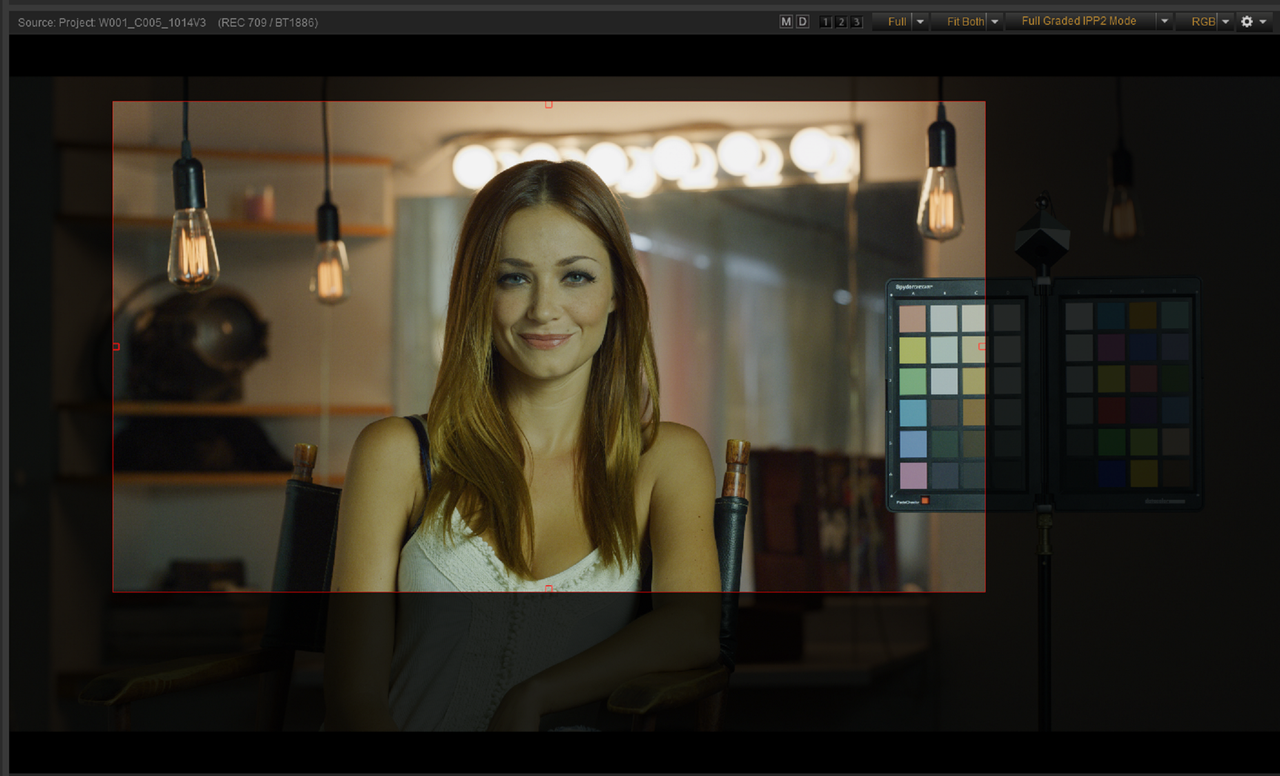Select viewer preset 3
Screen dimensions: 1280x776
tap(856, 22)
